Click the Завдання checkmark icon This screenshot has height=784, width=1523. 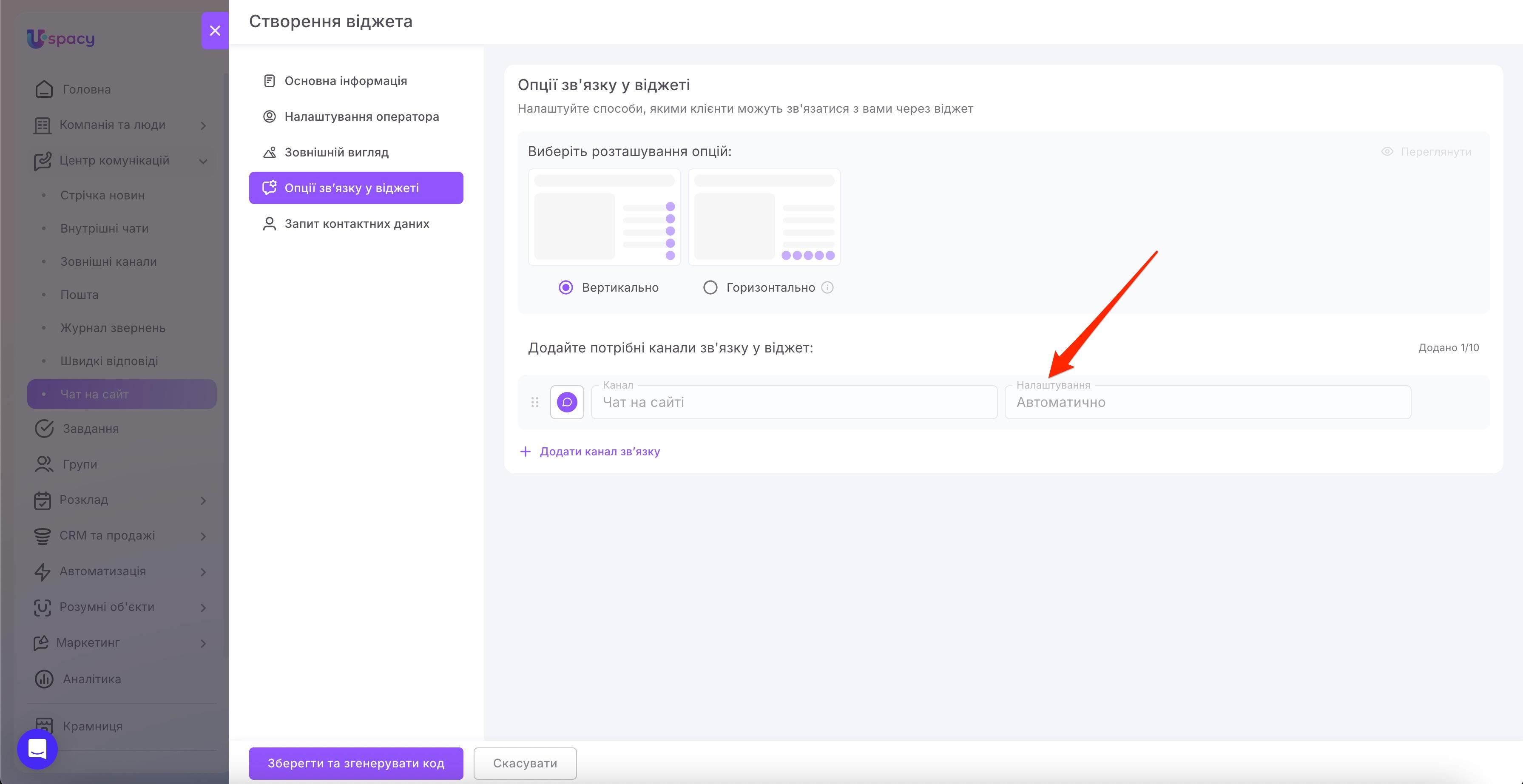tap(44, 429)
